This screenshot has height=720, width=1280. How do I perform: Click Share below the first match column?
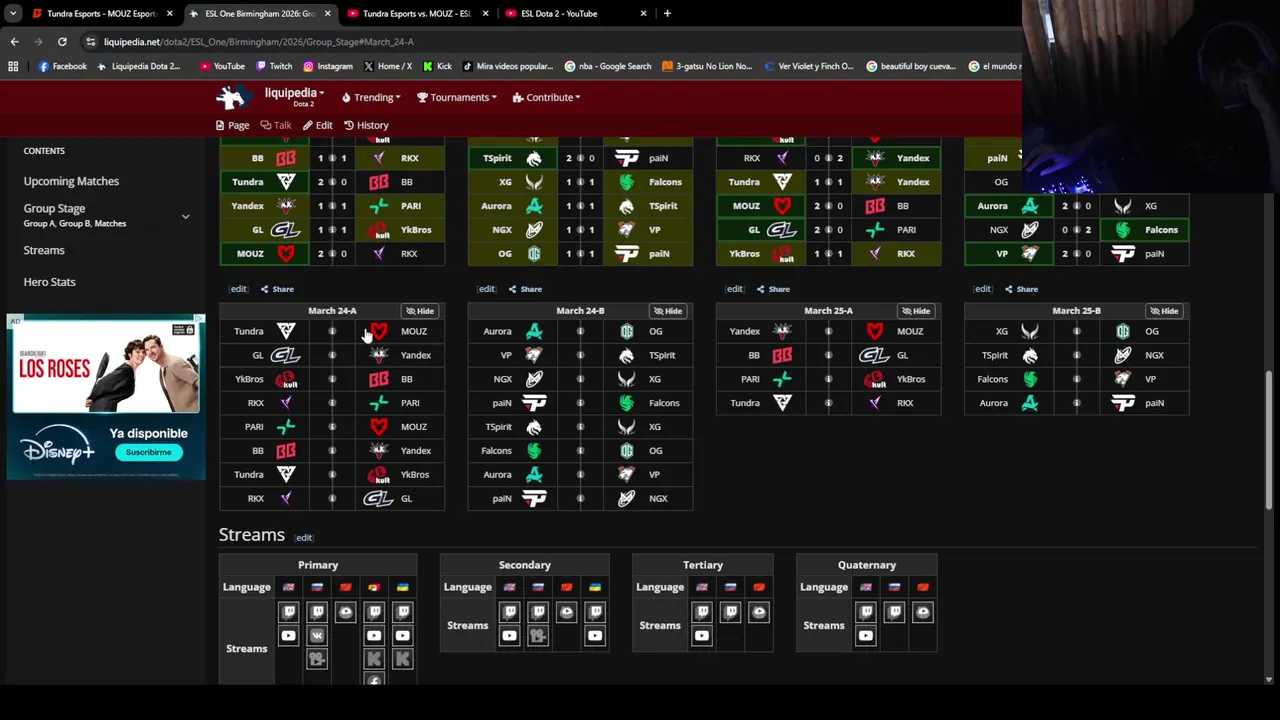[x=277, y=289]
